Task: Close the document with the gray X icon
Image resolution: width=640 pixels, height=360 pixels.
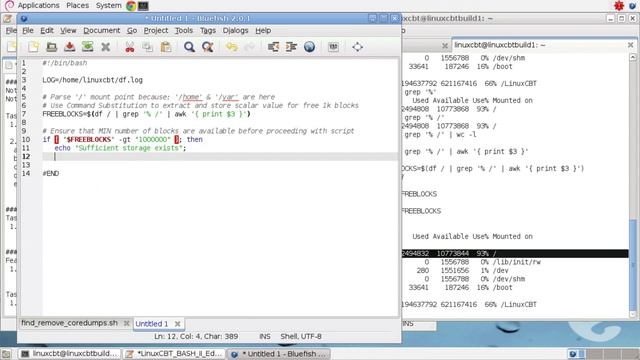Action: click(x=105, y=47)
